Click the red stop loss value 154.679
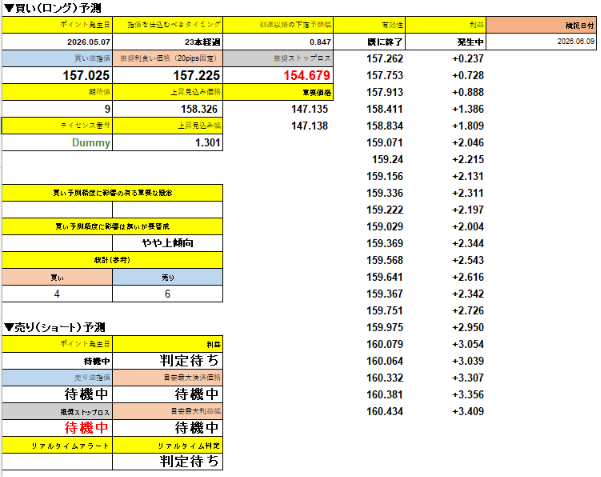The width and height of the screenshot is (601, 477). (x=278, y=75)
